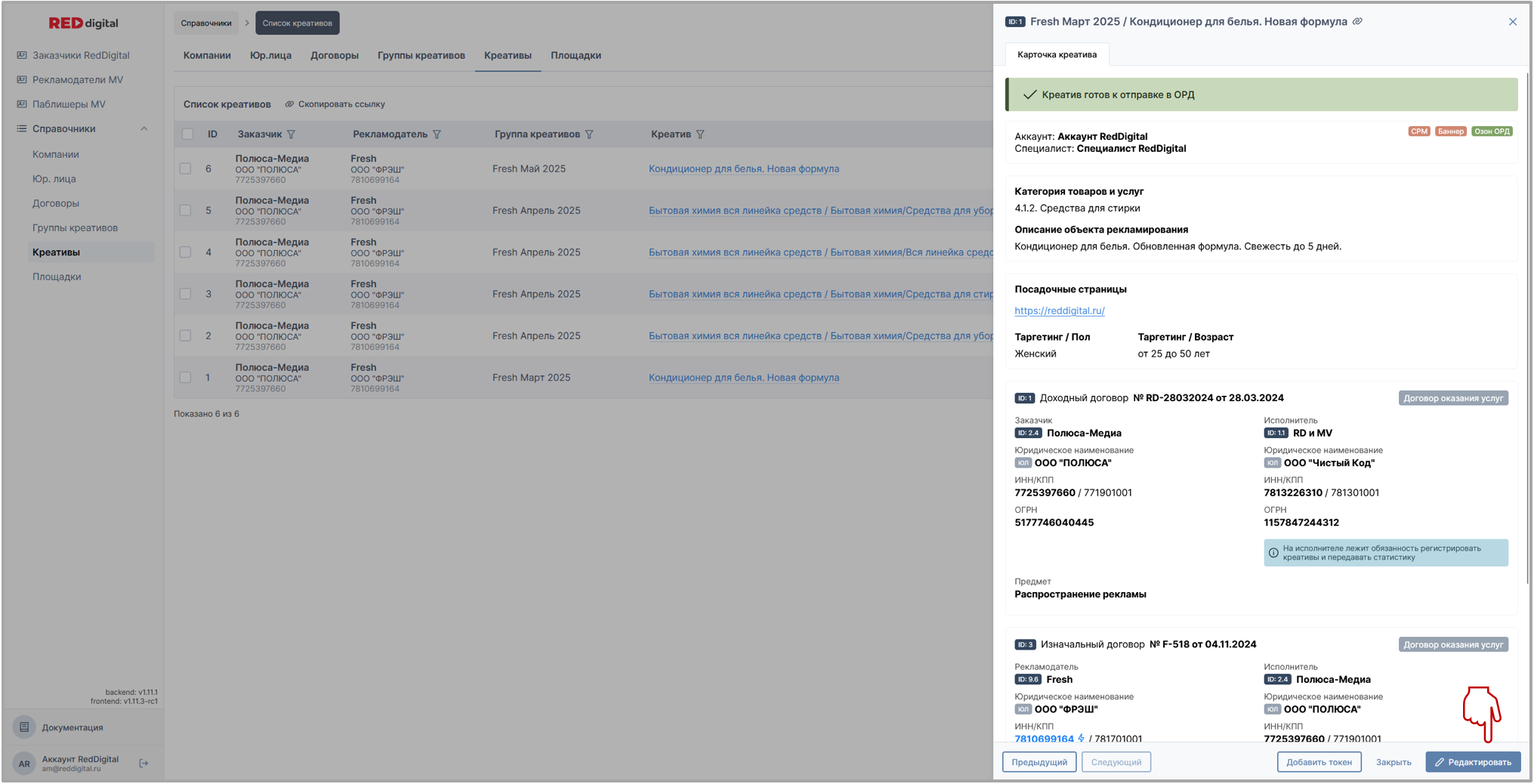Open Паблишеры MV in the sidebar
The image size is (1534, 784).
point(69,104)
